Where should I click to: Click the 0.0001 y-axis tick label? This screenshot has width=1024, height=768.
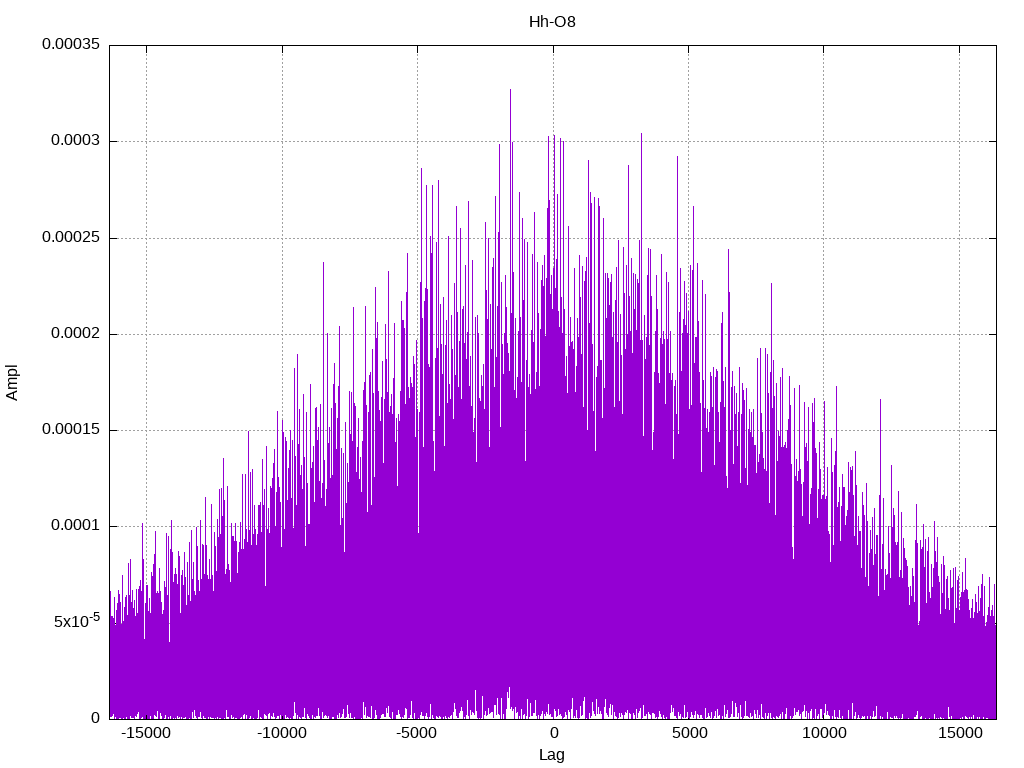[75, 526]
